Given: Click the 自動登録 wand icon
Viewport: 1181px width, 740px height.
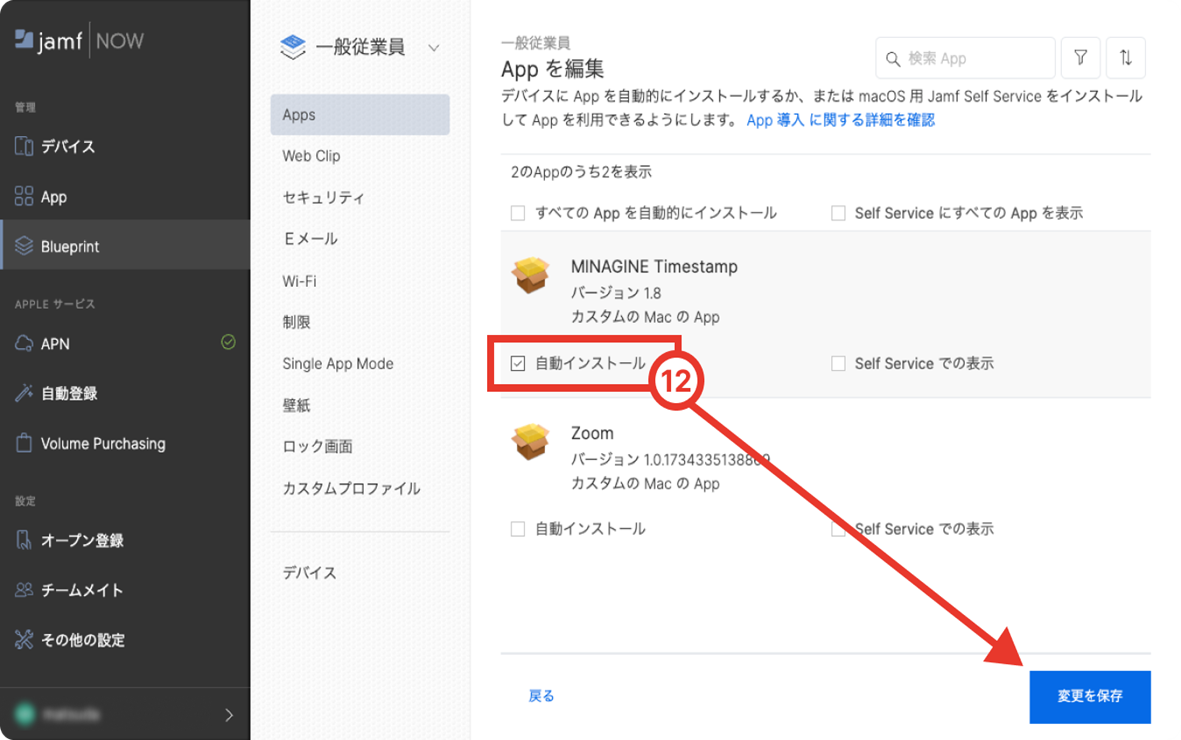Looking at the screenshot, I should [24, 393].
